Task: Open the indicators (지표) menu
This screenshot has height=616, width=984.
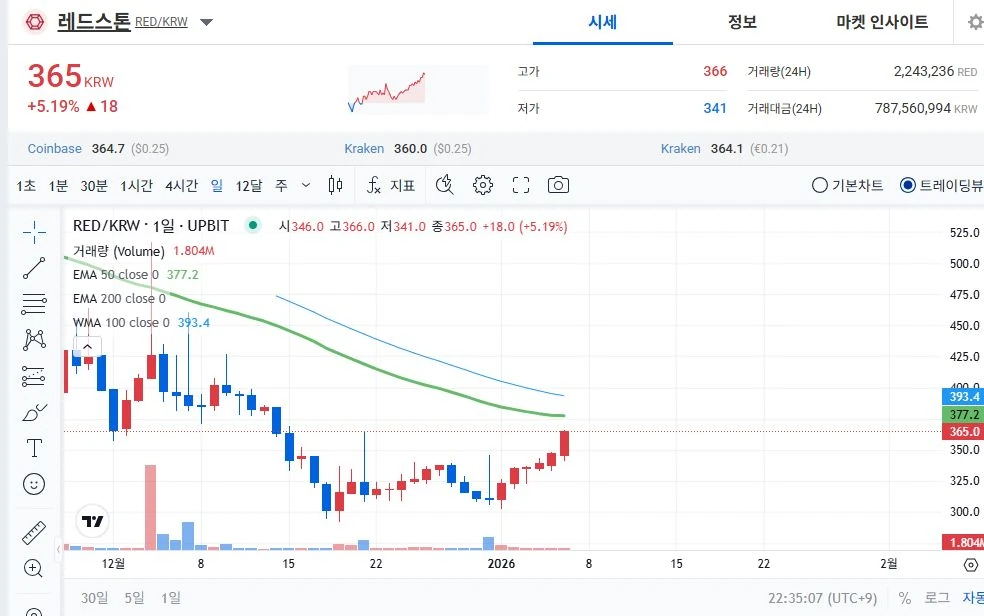Action: (390, 185)
